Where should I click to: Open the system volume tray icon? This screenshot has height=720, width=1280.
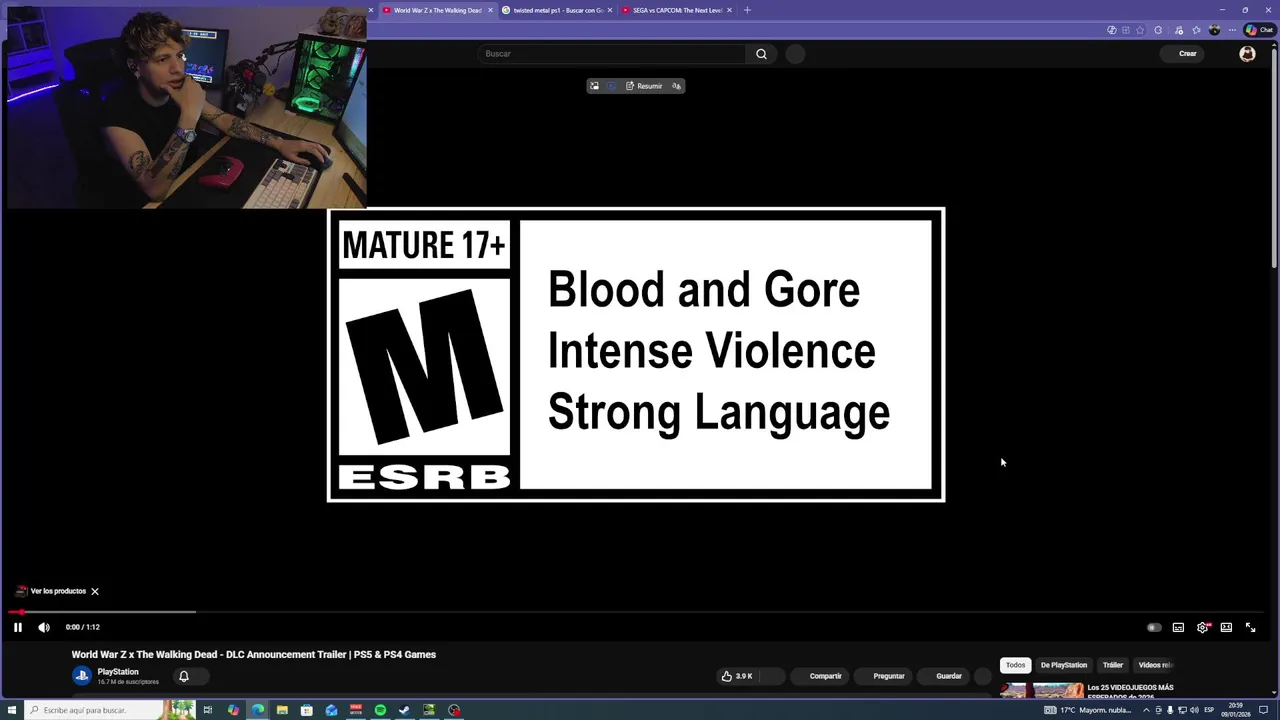pos(1195,710)
